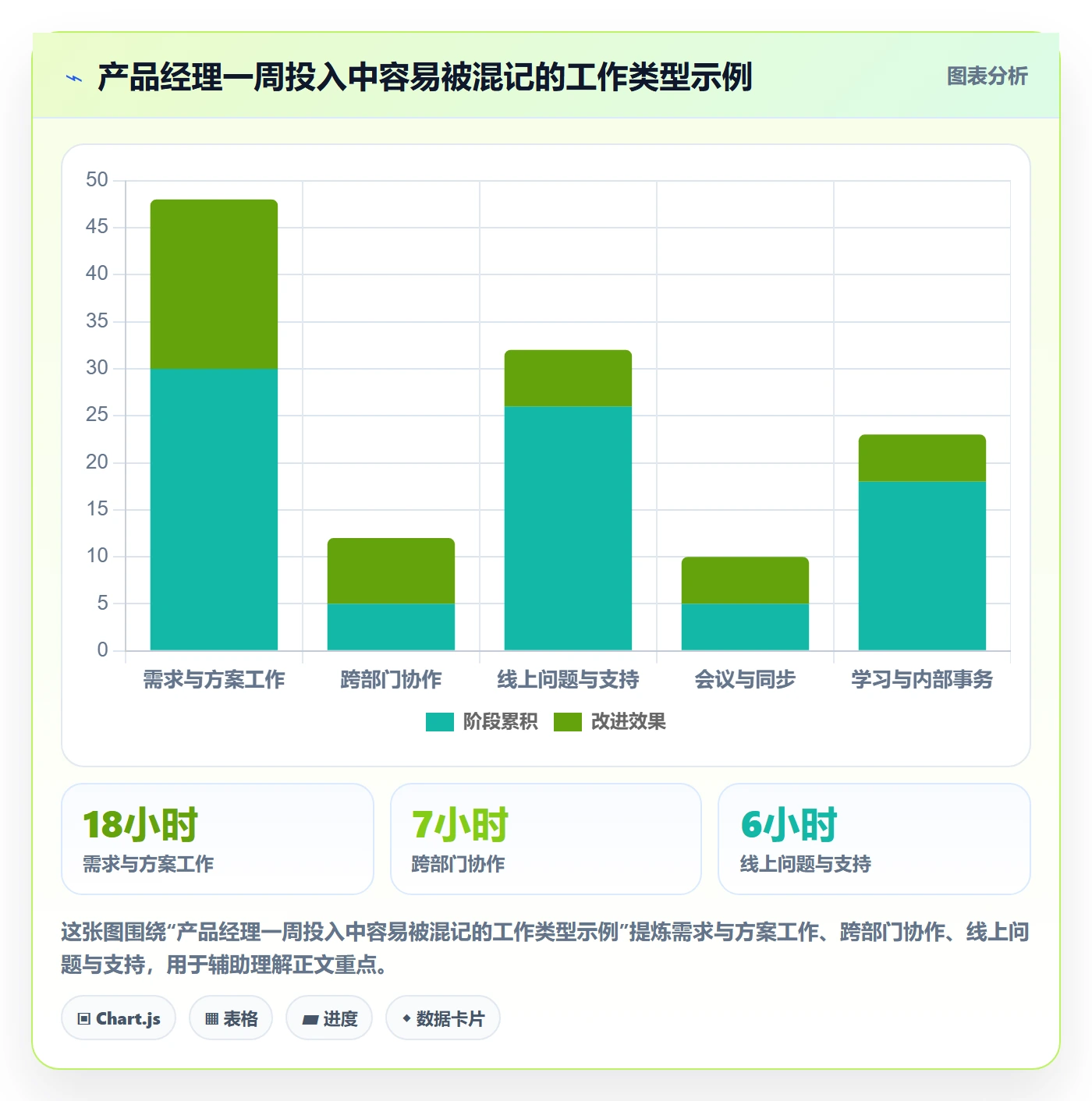Click the teal 阶段累积 legend color box
Viewport: 1092px width, 1101px height.
pos(440,722)
